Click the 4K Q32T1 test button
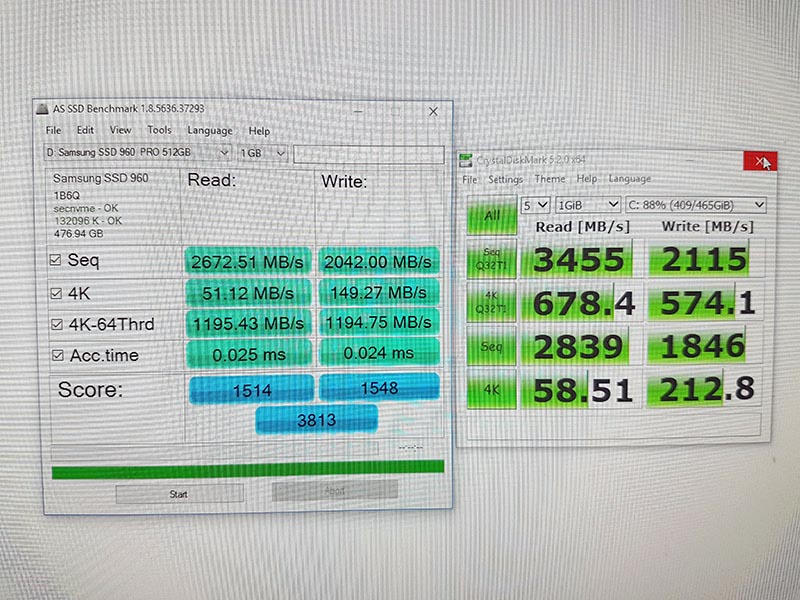The width and height of the screenshot is (800, 600). (492, 303)
